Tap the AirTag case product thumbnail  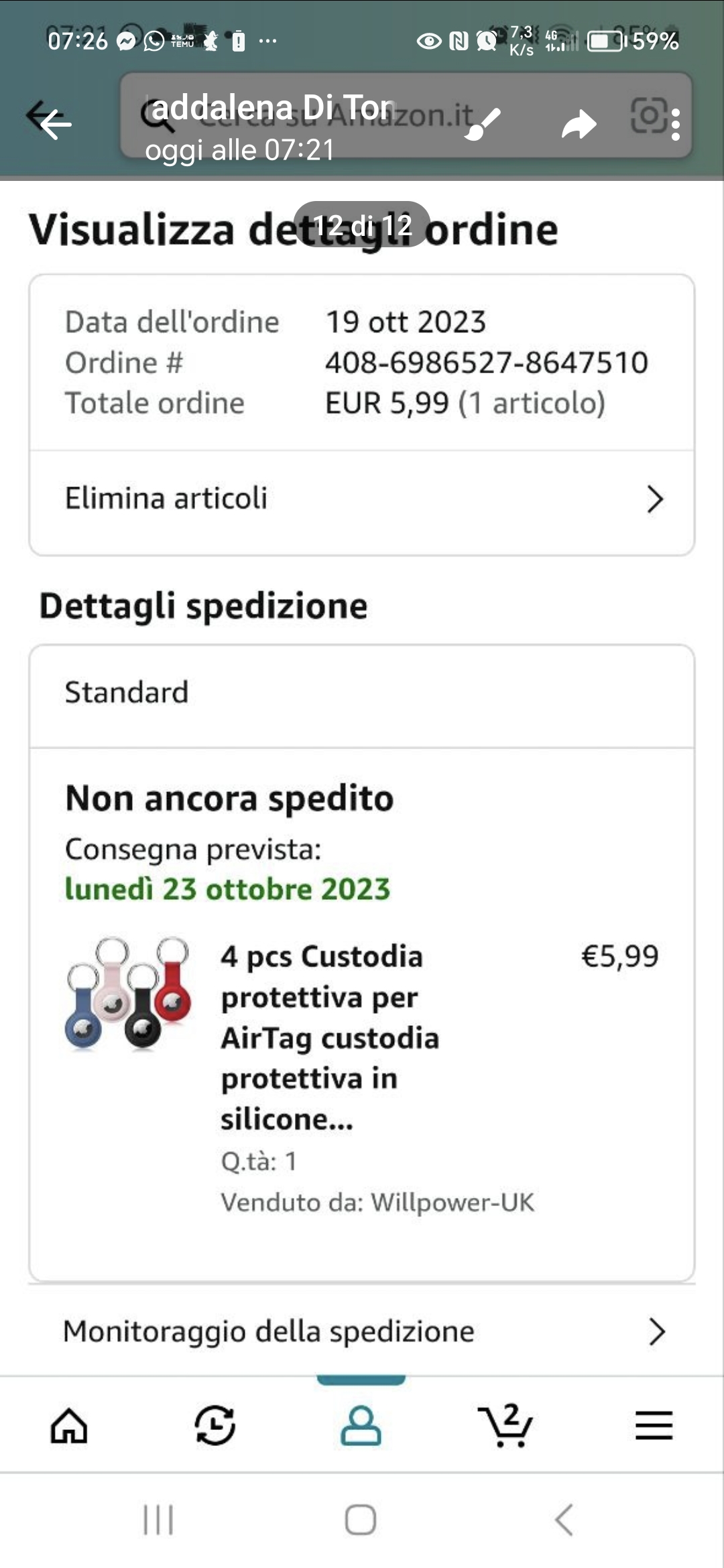point(128,994)
